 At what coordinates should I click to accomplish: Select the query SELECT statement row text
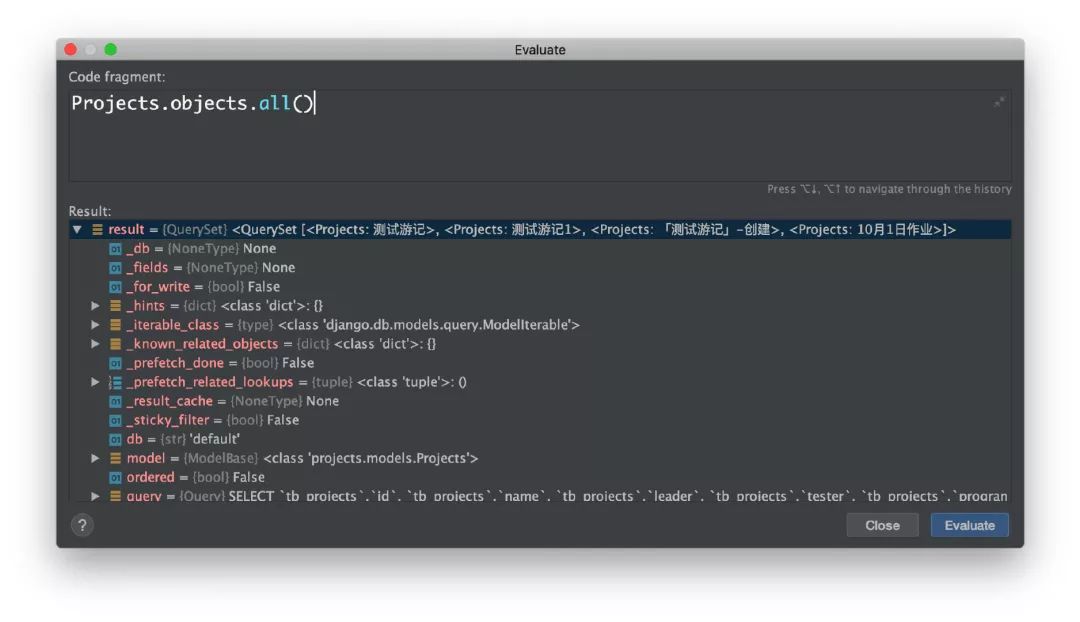tap(567, 496)
